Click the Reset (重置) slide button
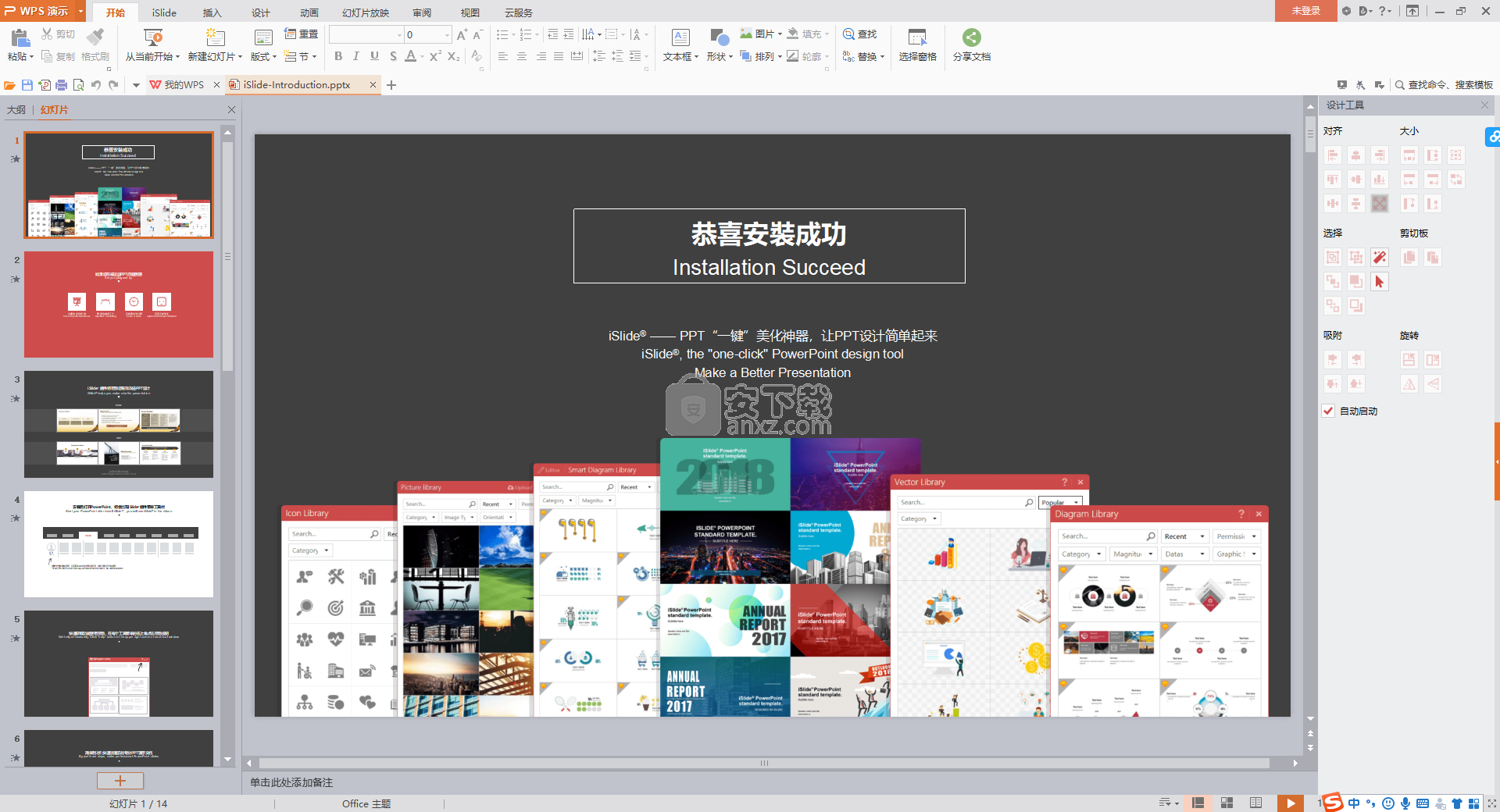This screenshot has width=1500, height=812. 301,34
